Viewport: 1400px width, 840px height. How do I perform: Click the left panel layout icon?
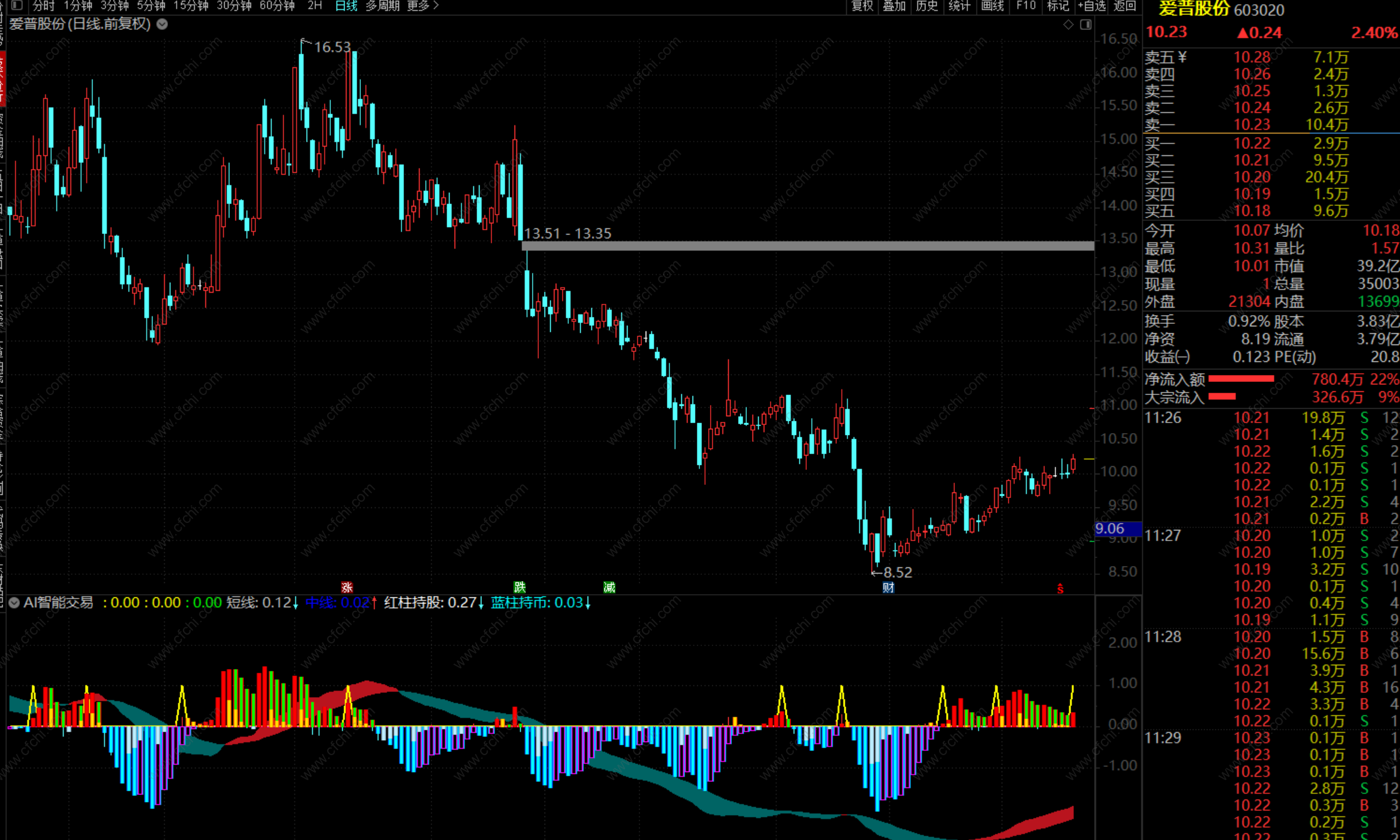(x=17, y=6)
